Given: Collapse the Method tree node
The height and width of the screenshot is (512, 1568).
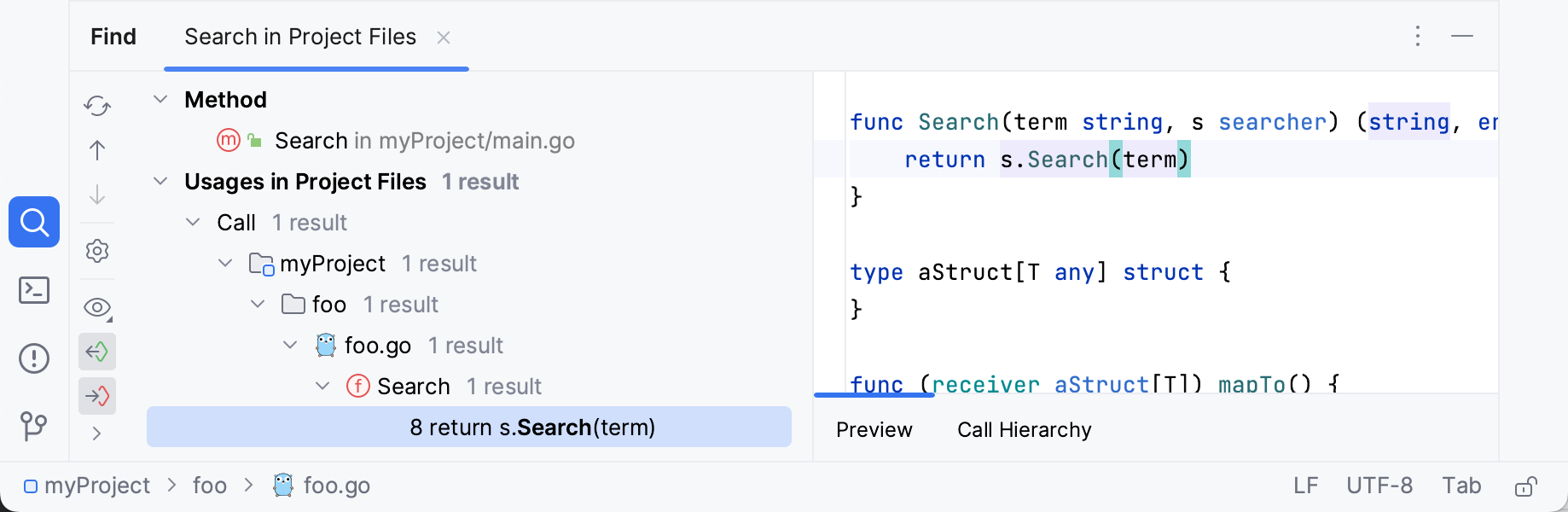Looking at the screenshot, I should pos(160,99).
